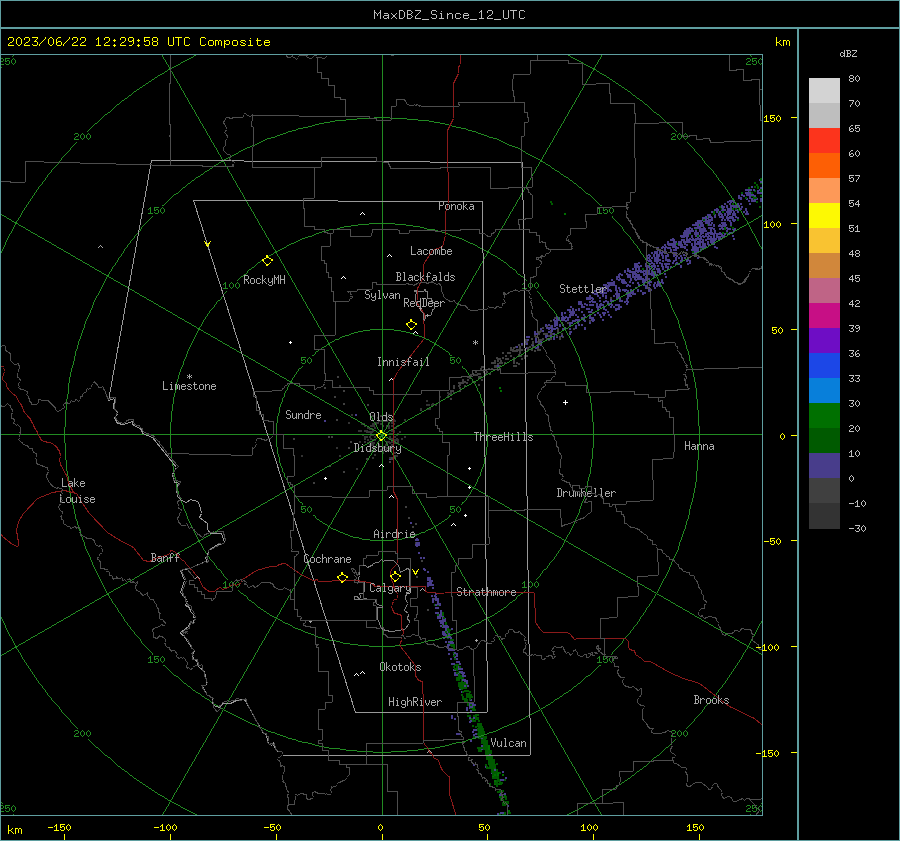Click the Vulcan label
900x841 pixels.
point(509,743)
